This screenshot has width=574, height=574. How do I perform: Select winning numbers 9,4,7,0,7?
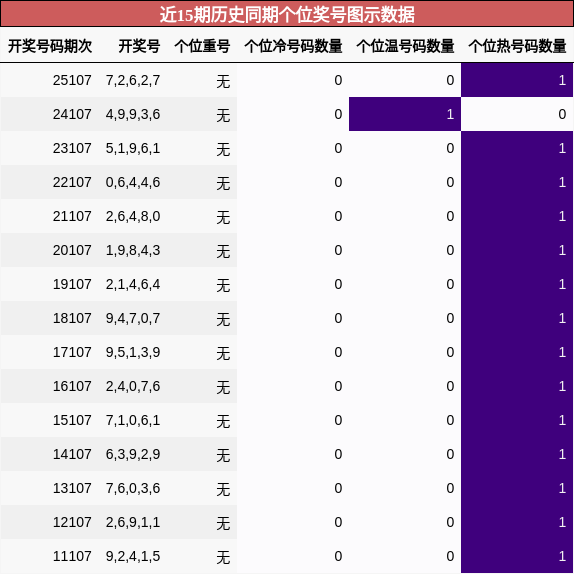133,319
